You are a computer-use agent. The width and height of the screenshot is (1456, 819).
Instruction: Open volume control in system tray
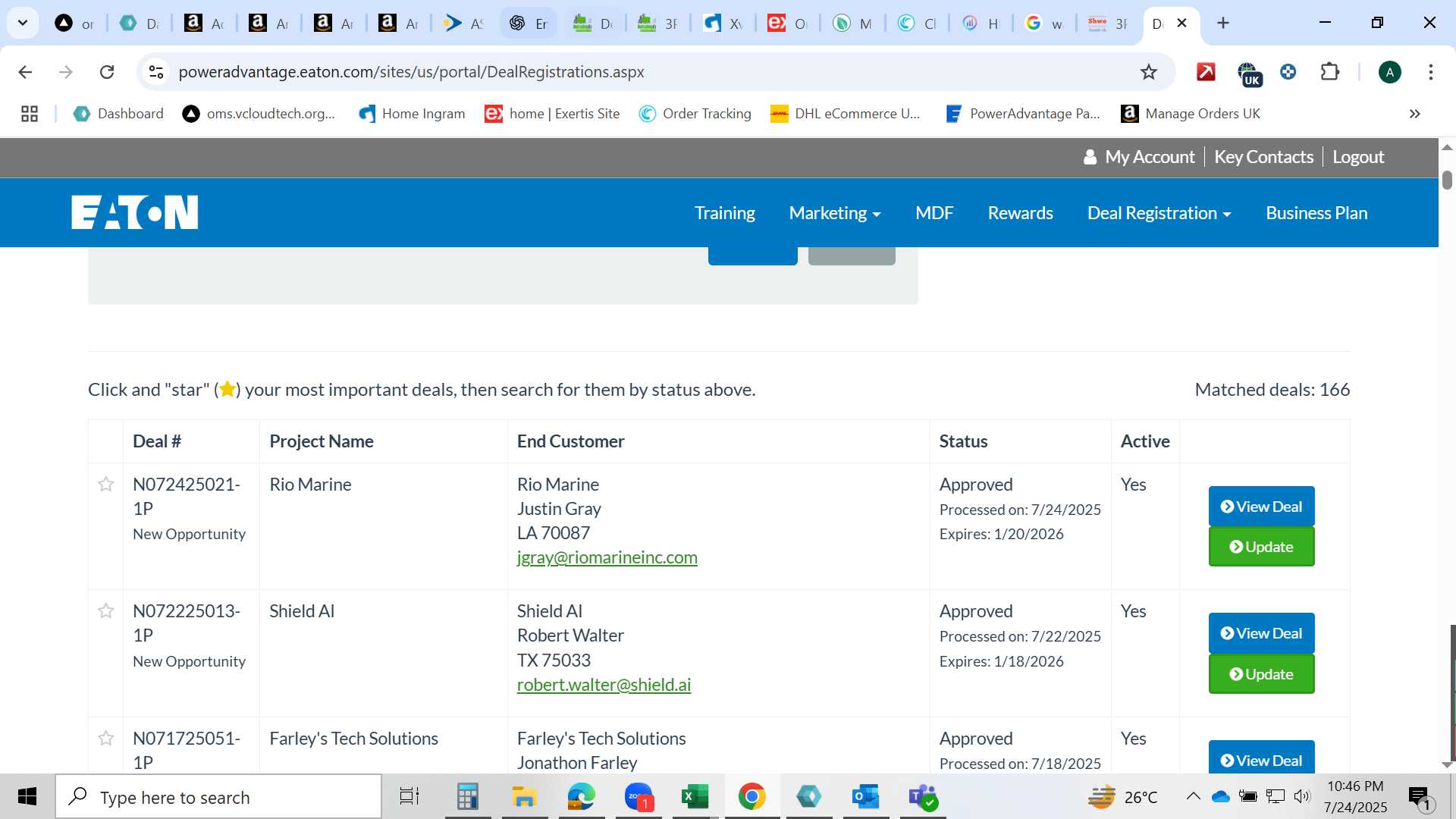click(x=1302, y=796)
